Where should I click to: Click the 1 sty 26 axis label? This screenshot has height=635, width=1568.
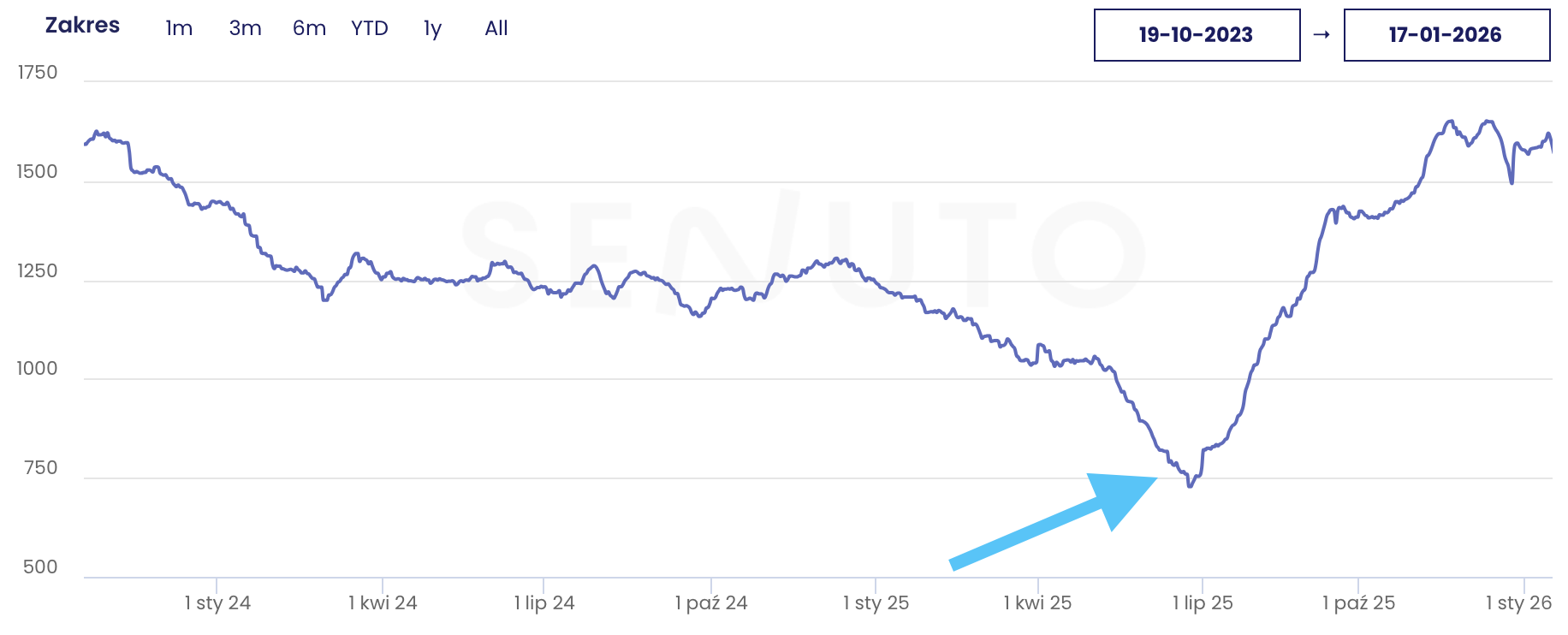point(1518,602)
